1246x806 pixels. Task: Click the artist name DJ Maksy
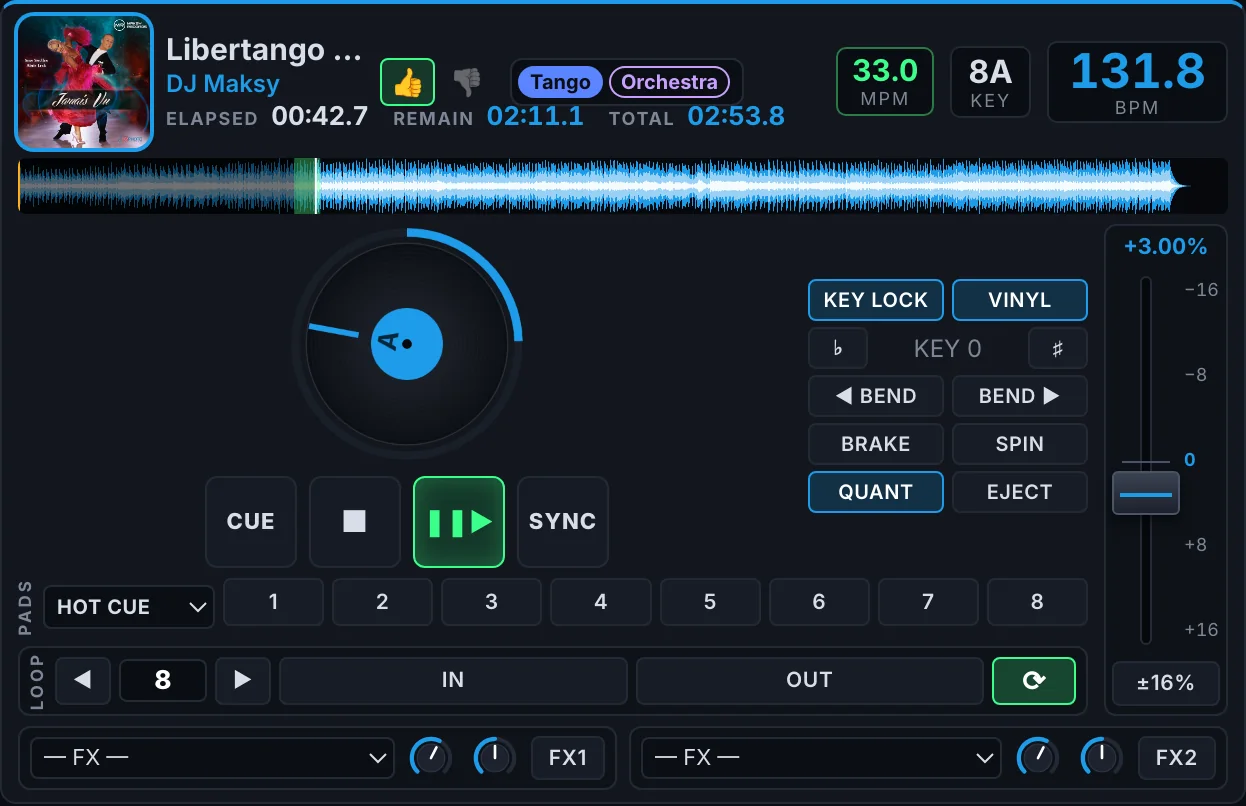(222, 84)
